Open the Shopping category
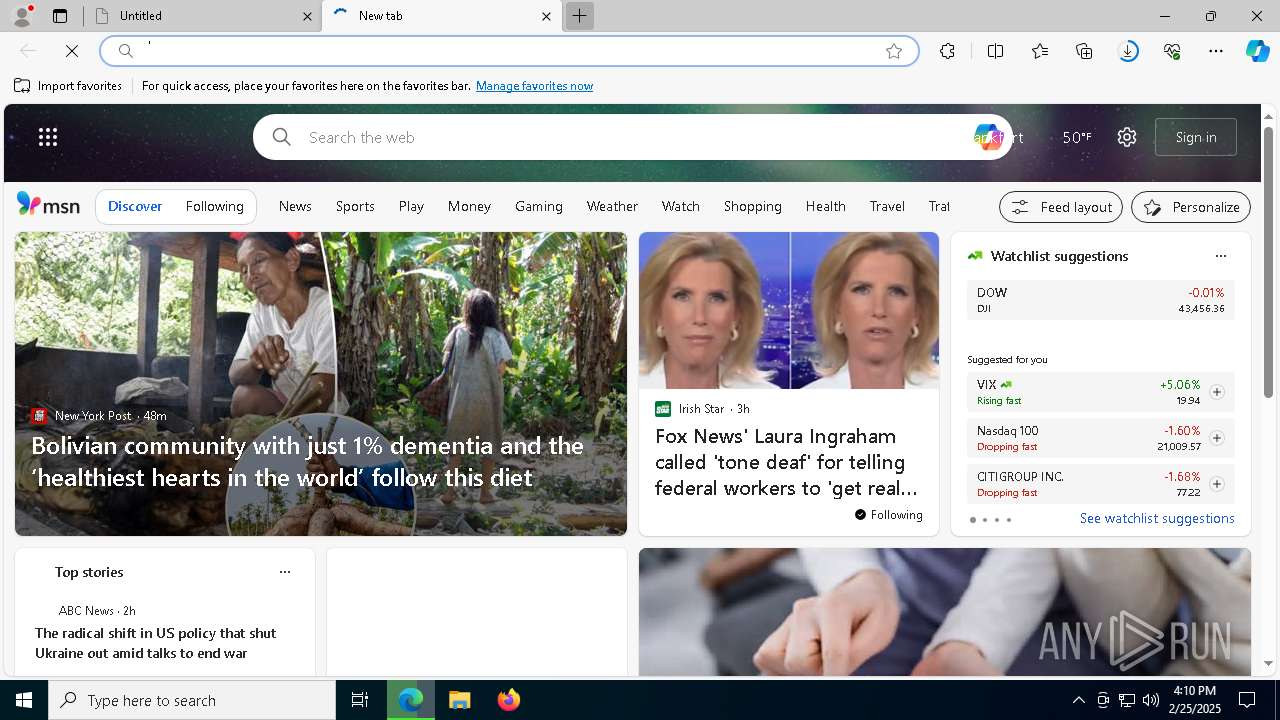This screenshot has width=1280, height=720. (x=752, y=206)
